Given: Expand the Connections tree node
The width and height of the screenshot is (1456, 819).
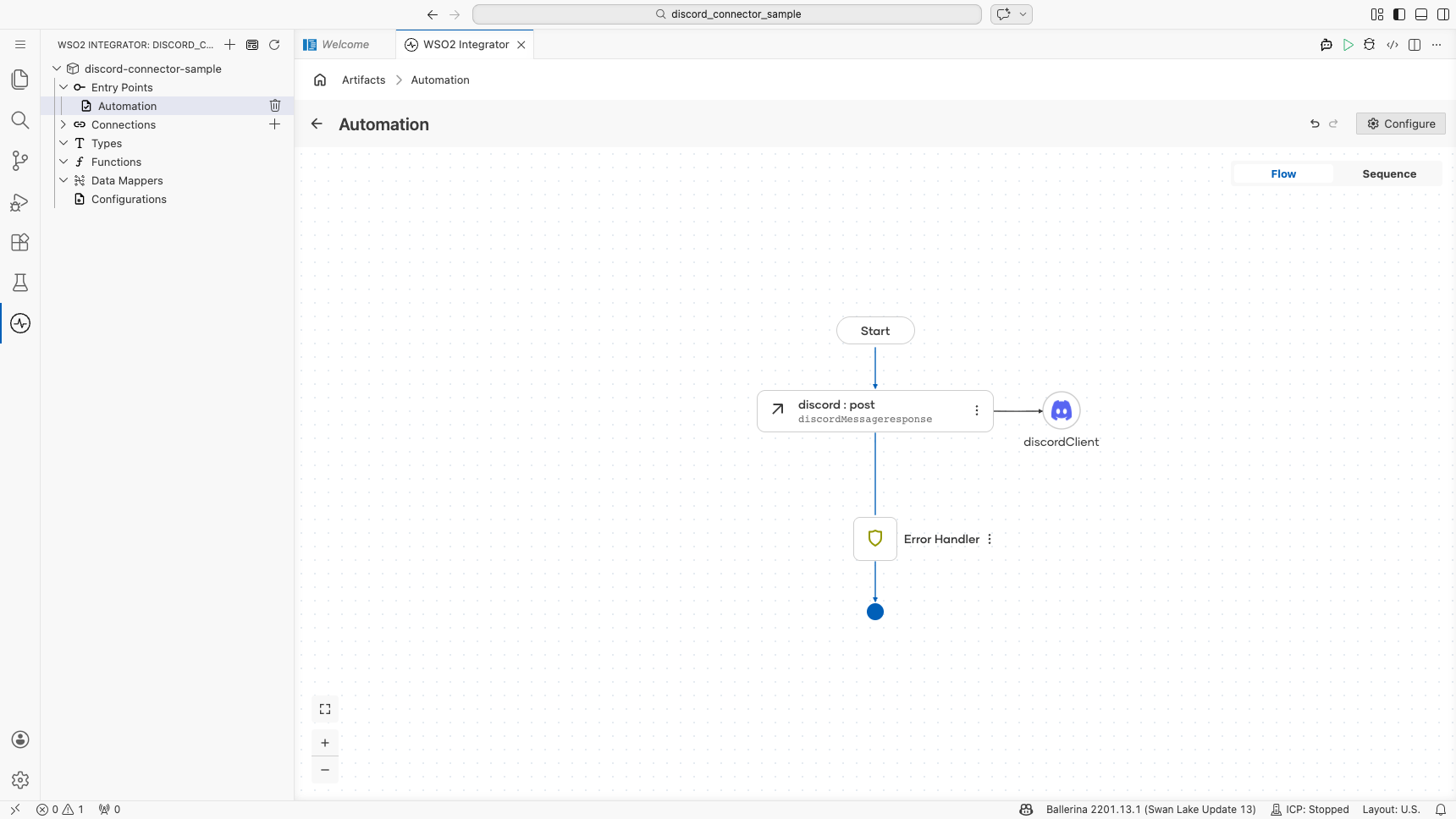Looking at the screenshot, I should [x=63, y=124].
